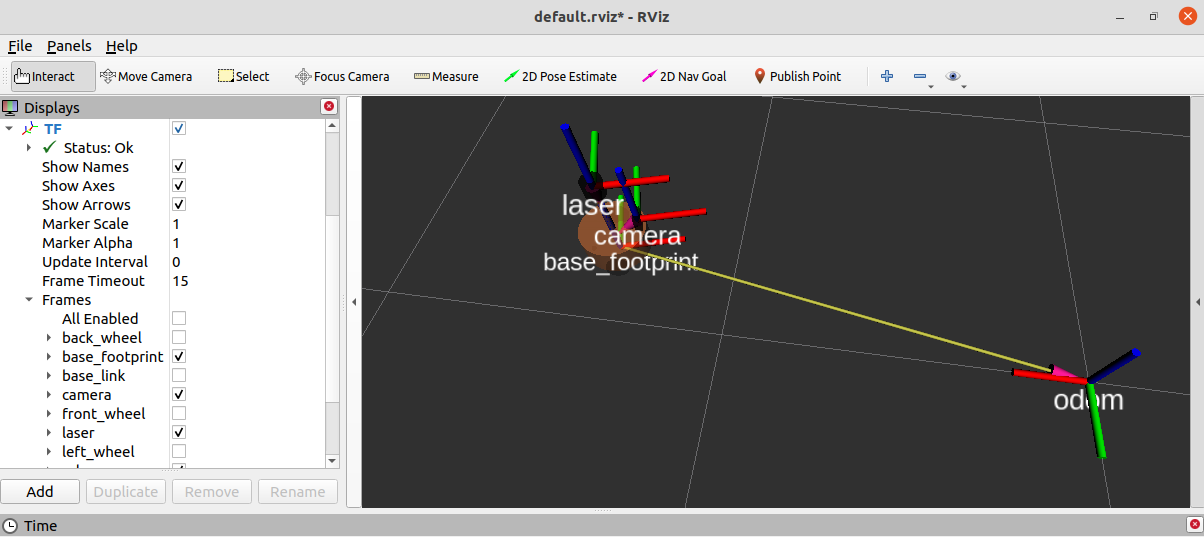Click the Add display button

[x=40, y=491]
